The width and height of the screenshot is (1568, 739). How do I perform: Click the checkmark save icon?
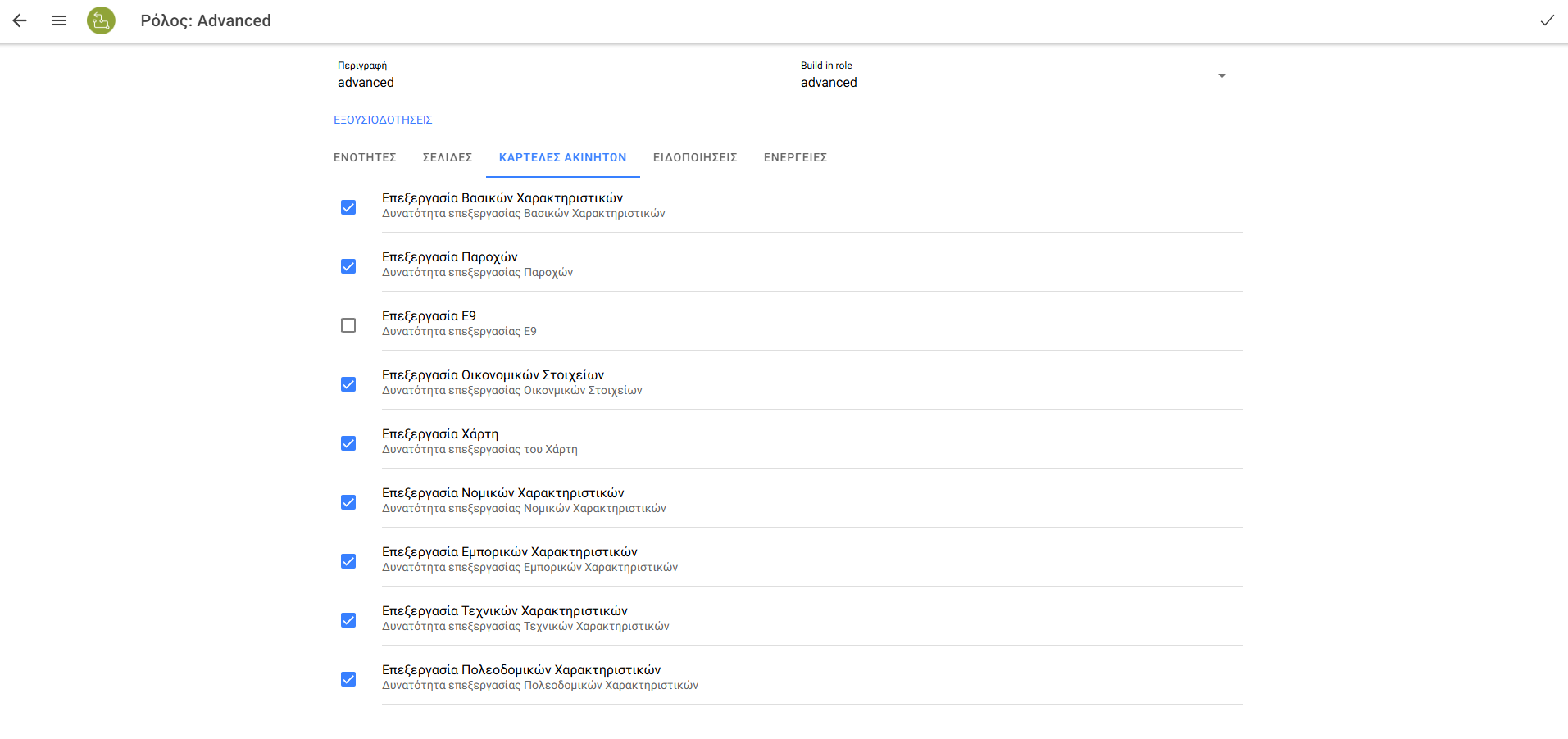click(1547, 20)
